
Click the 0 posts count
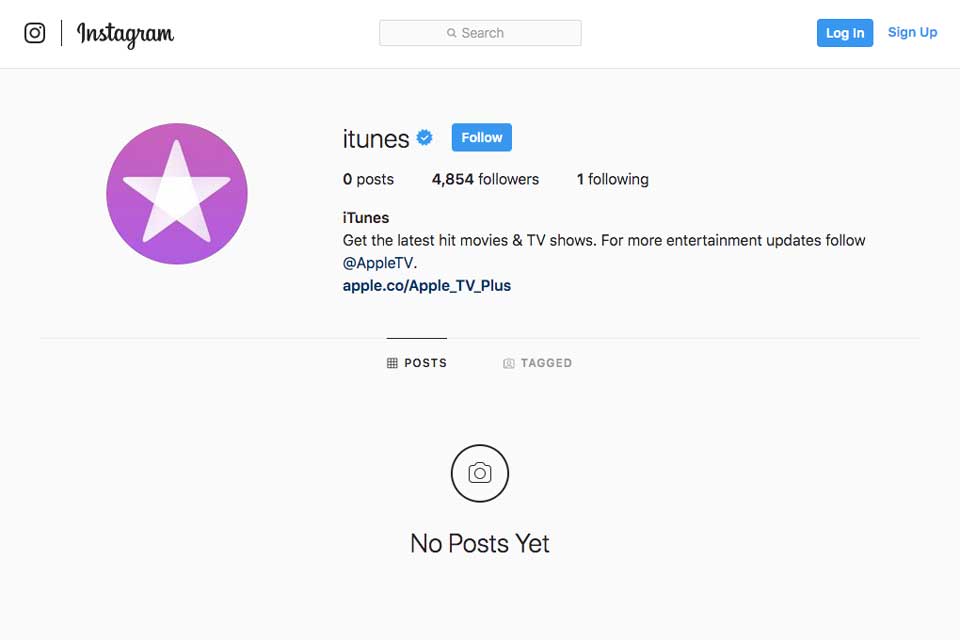click(368, 179)
